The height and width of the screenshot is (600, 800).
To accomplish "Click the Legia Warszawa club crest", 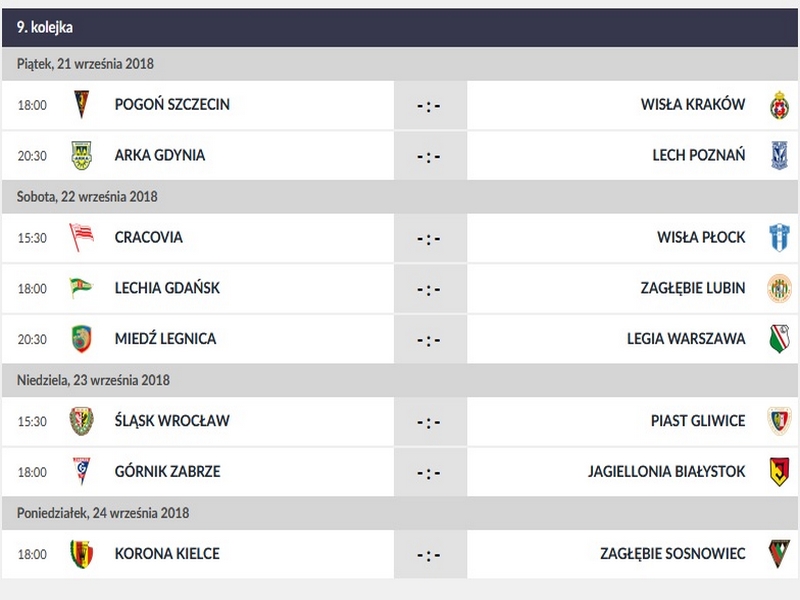I will tap(779, 339).
